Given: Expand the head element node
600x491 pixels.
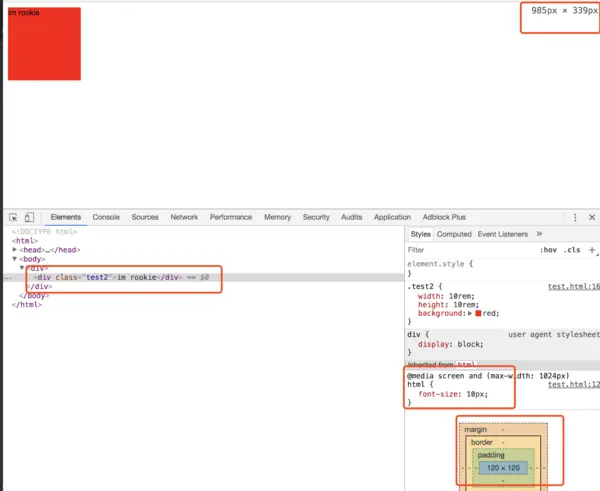Looking at the screenshot, I should [15, 250].
